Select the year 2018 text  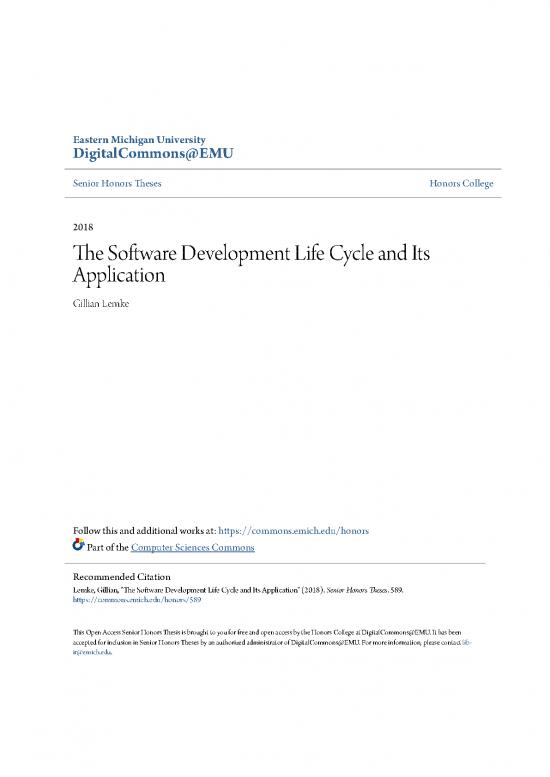click(x=83, y=227)
